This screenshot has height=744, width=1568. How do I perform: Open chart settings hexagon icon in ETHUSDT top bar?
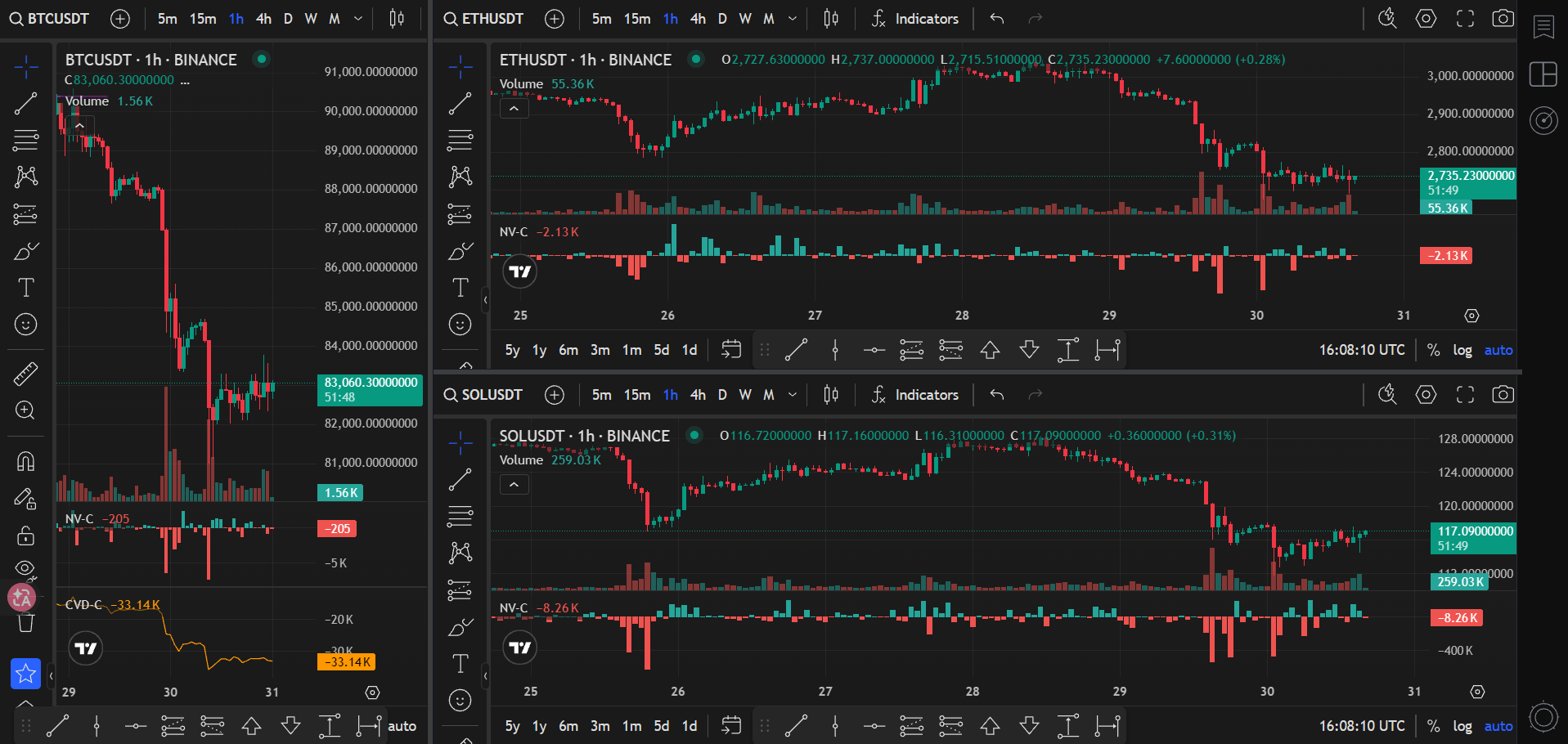tap(1426, 19)
